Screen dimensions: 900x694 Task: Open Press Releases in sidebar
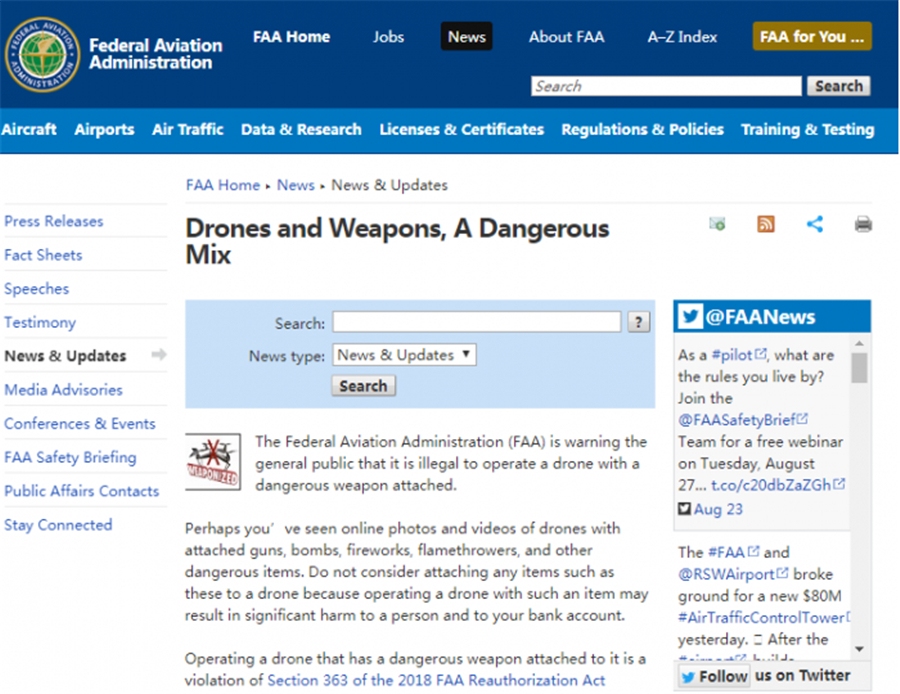coord(54,221)
